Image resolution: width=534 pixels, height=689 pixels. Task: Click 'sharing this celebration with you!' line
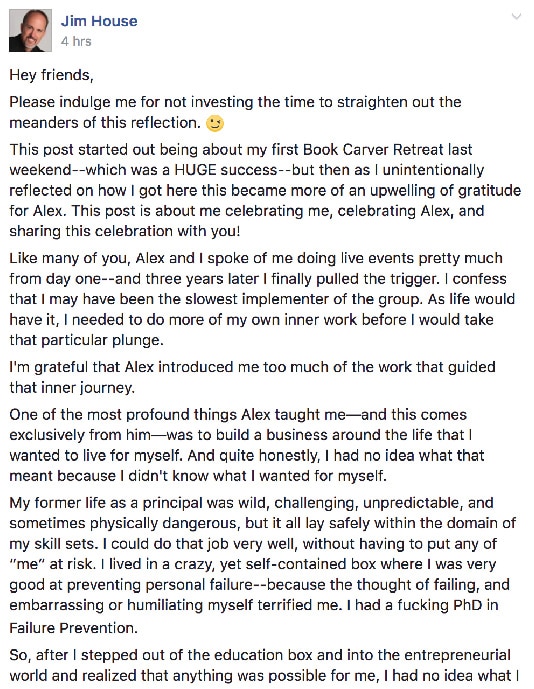[125, 231]
